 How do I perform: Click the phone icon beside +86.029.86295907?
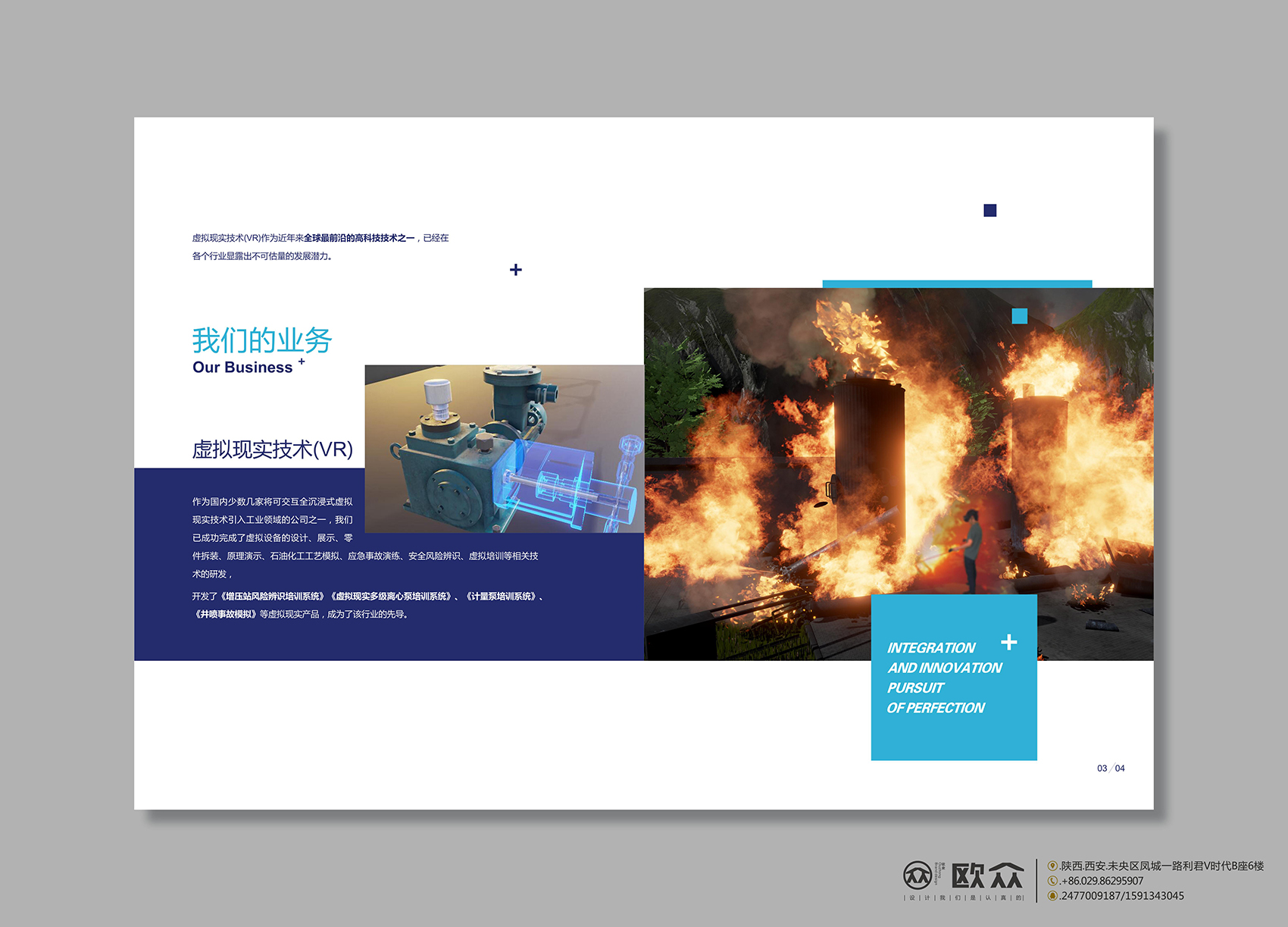1052,881
